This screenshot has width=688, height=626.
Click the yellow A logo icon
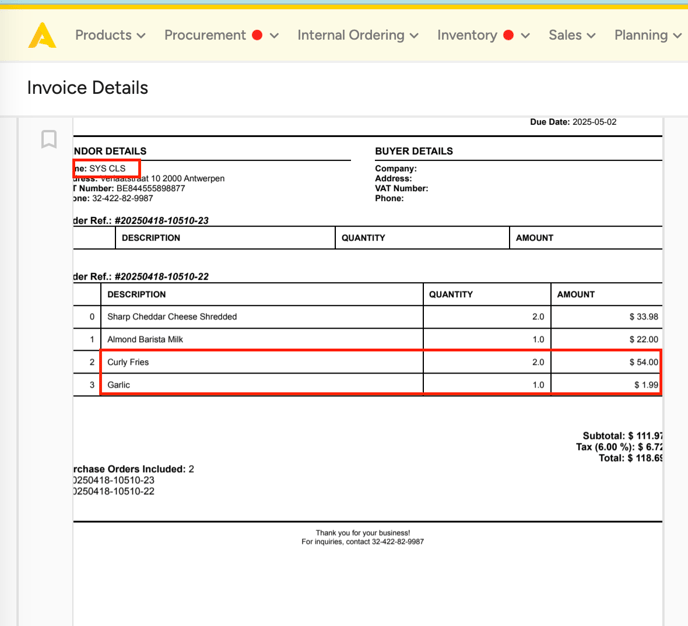pyautogui.click(x=42, y=36)
